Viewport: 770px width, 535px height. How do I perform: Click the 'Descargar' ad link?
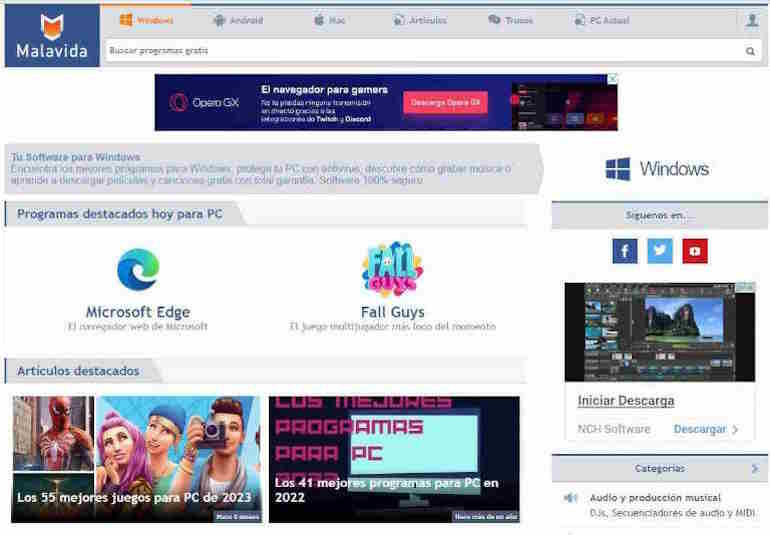pyautogui.click(x=699, y=429)
